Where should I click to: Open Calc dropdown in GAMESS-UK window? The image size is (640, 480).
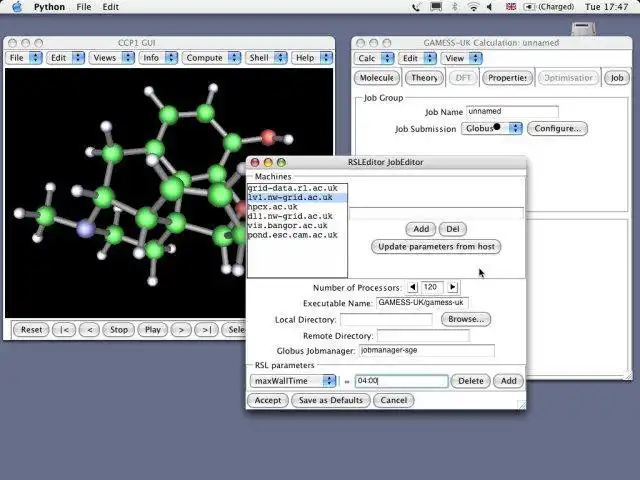[x=374, y=58]
